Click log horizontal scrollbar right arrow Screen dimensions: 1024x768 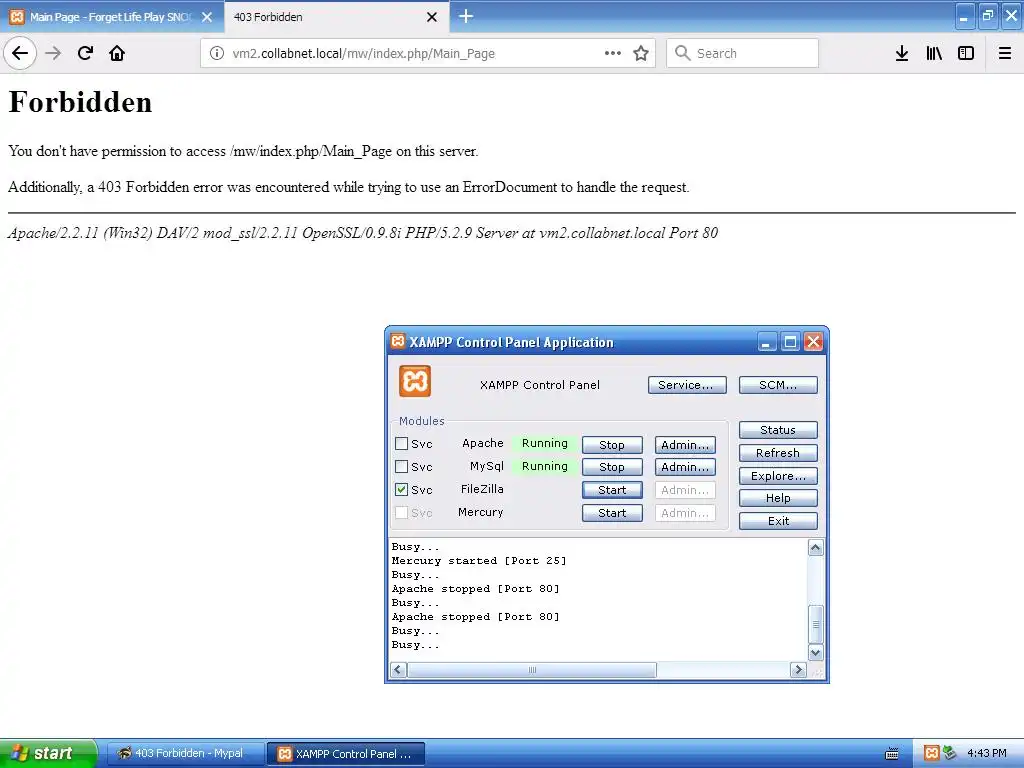pyautogui.click(x=798, y=670)
